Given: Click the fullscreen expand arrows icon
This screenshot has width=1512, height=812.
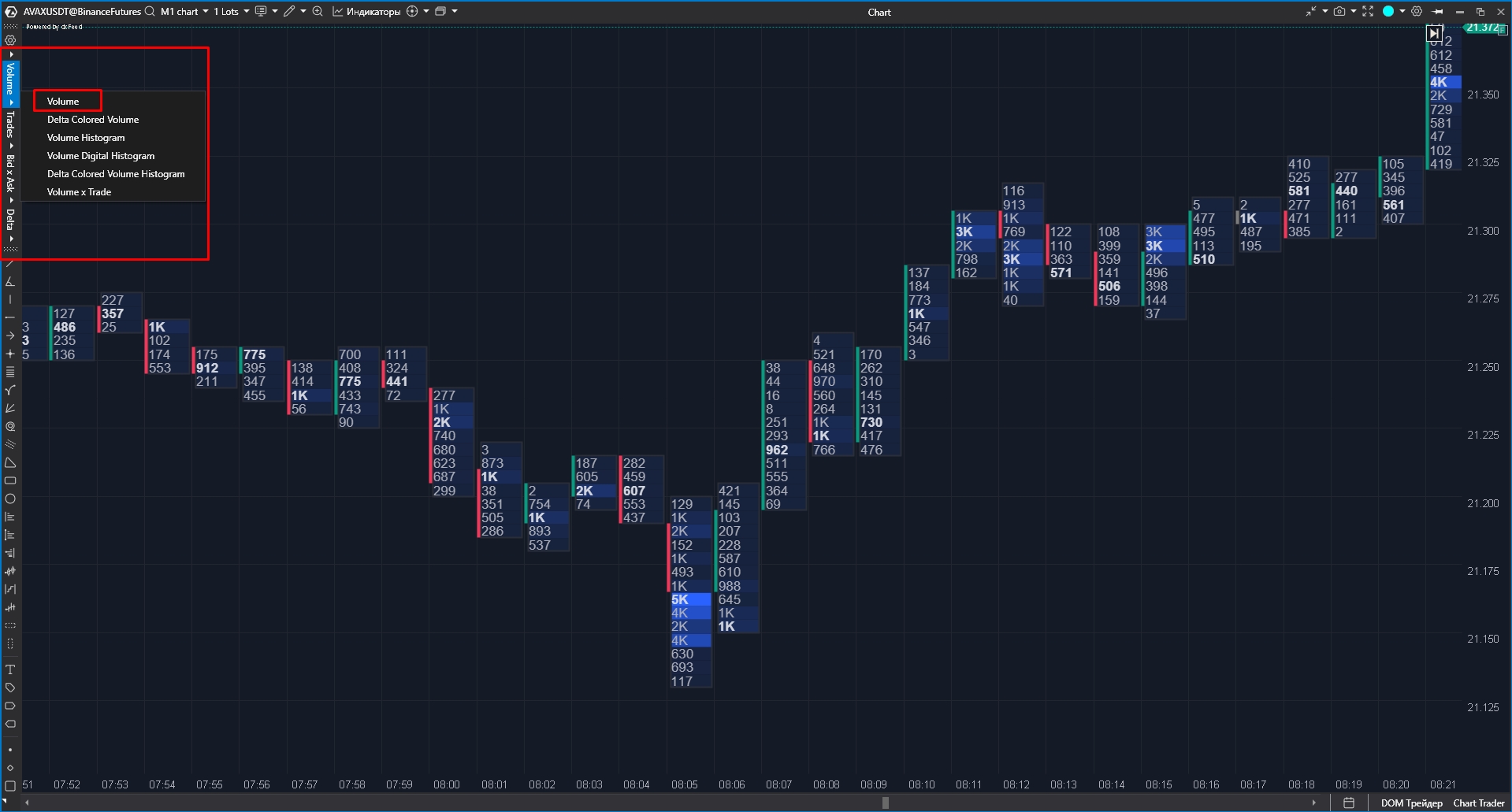Looking at the screenshot, I should coord(1368,12).
